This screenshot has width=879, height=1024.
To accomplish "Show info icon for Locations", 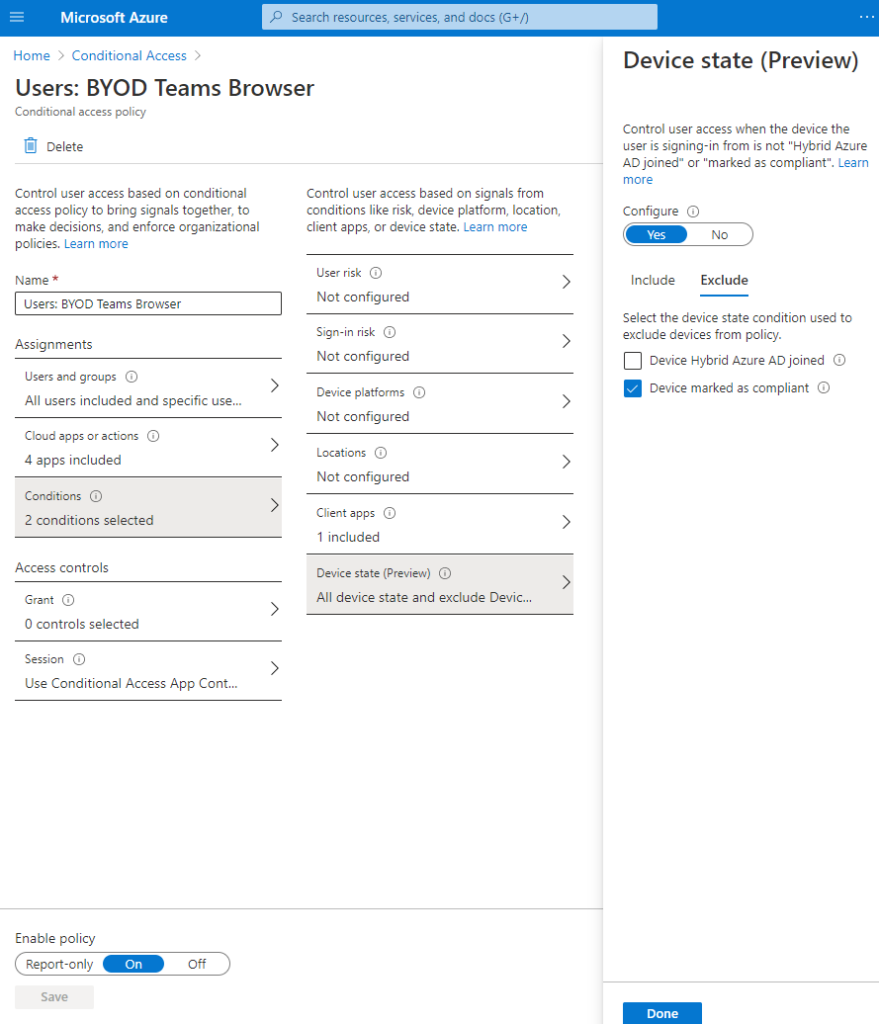I will (381, 453).
